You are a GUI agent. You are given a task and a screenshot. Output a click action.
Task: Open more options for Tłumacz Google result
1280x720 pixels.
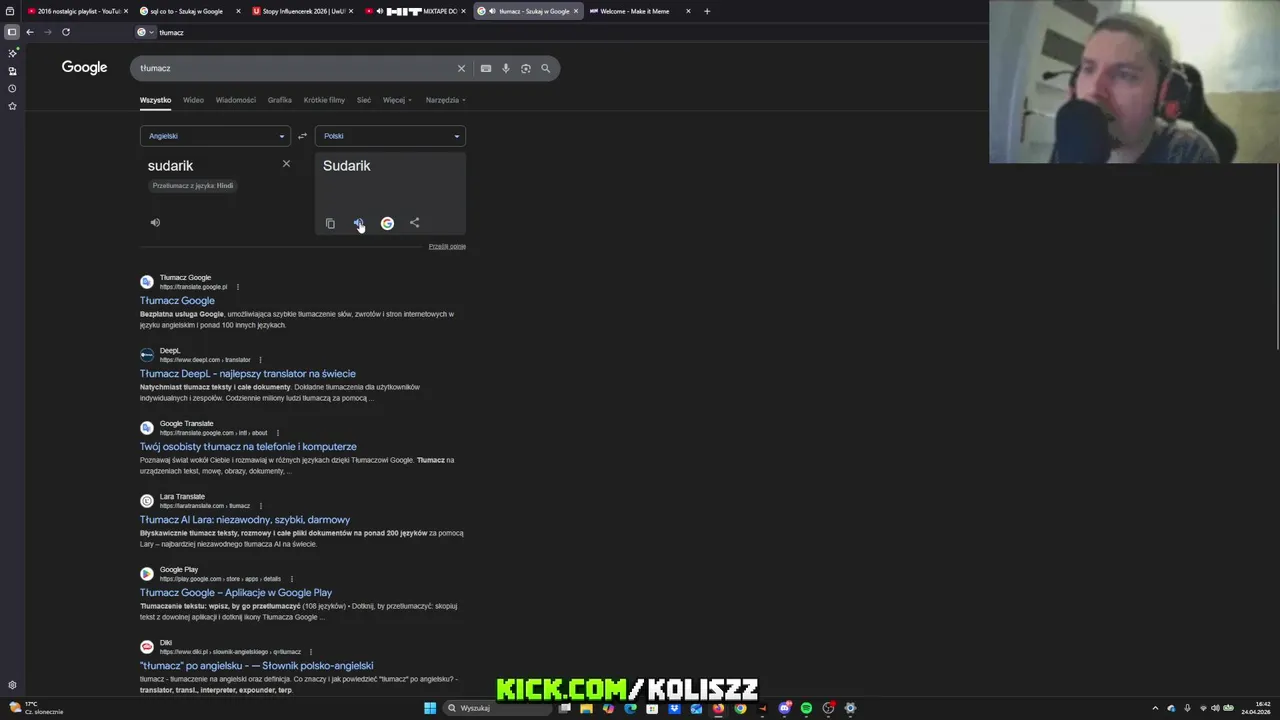tap(237, 287)
